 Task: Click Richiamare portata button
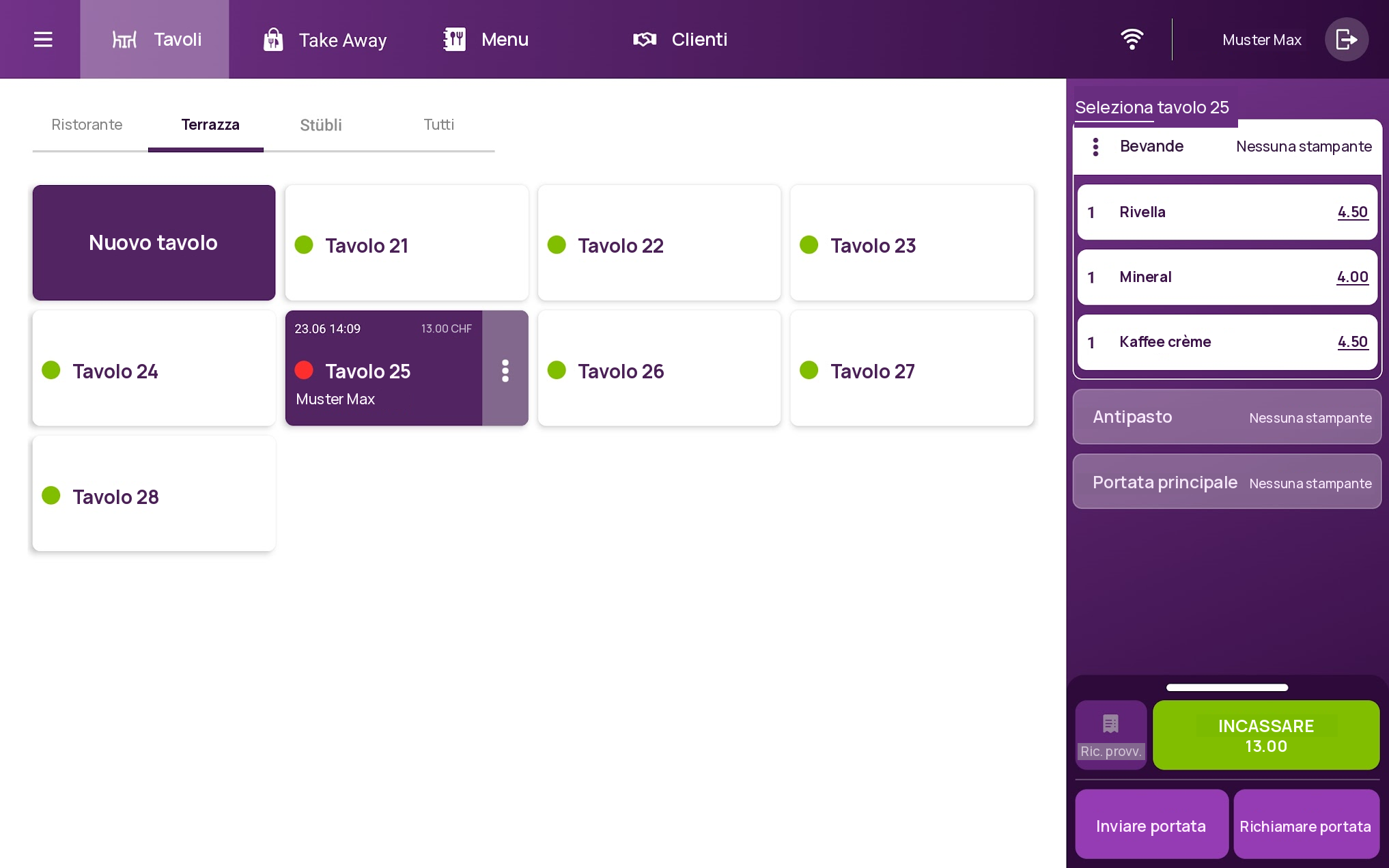click(1306, 825)
